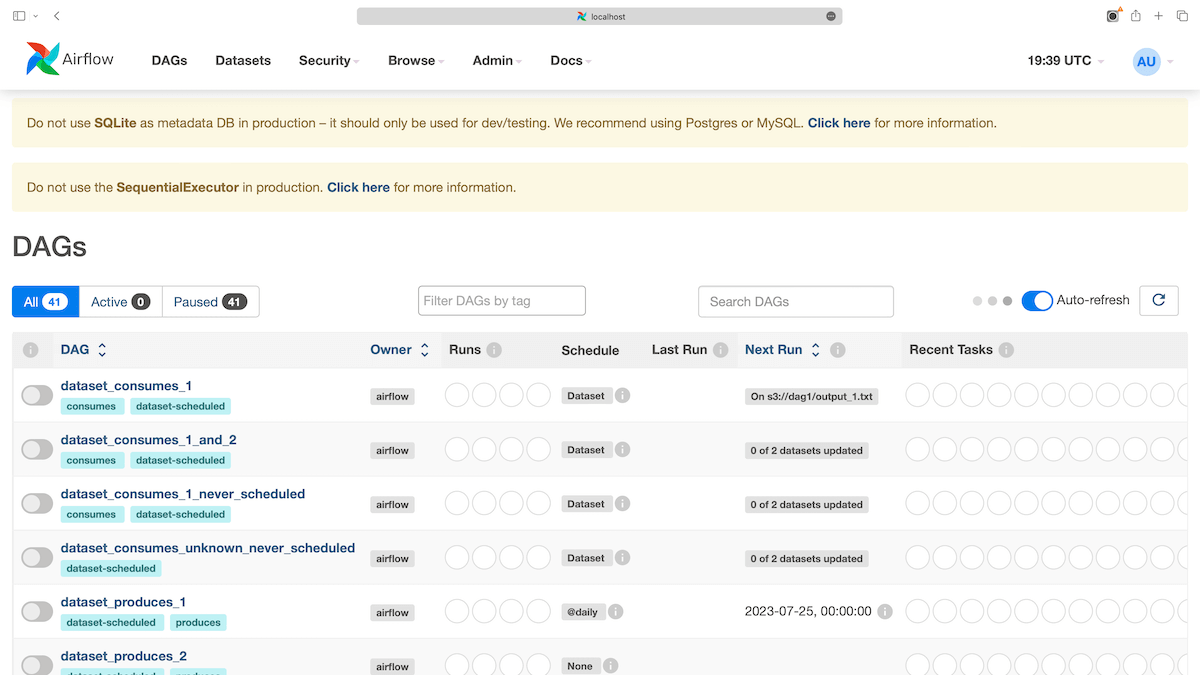Screen dimensions: 1200x675
Task: Open the Datasets menu item
Action: 243,61
